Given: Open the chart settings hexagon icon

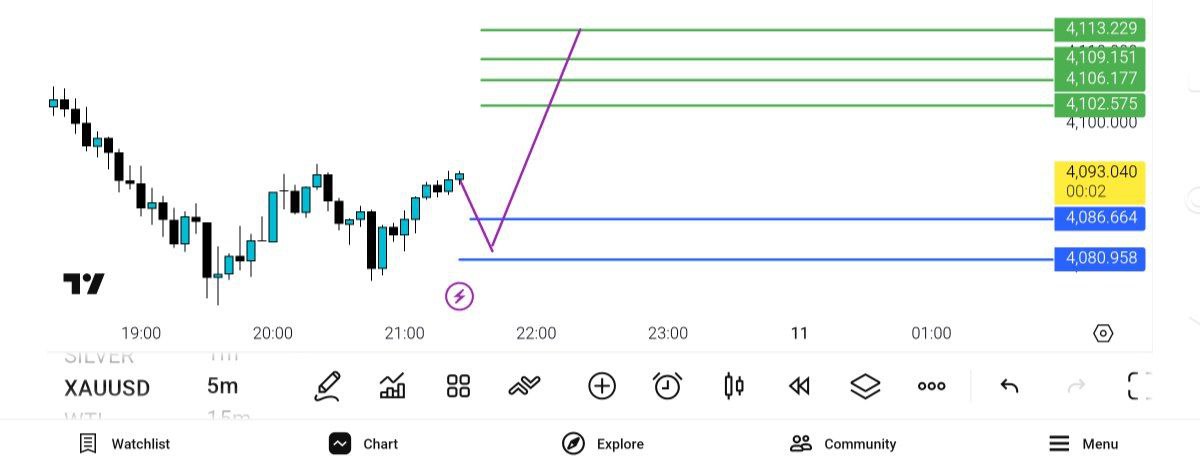Looking at the screenshot, I should point(1103,333).
